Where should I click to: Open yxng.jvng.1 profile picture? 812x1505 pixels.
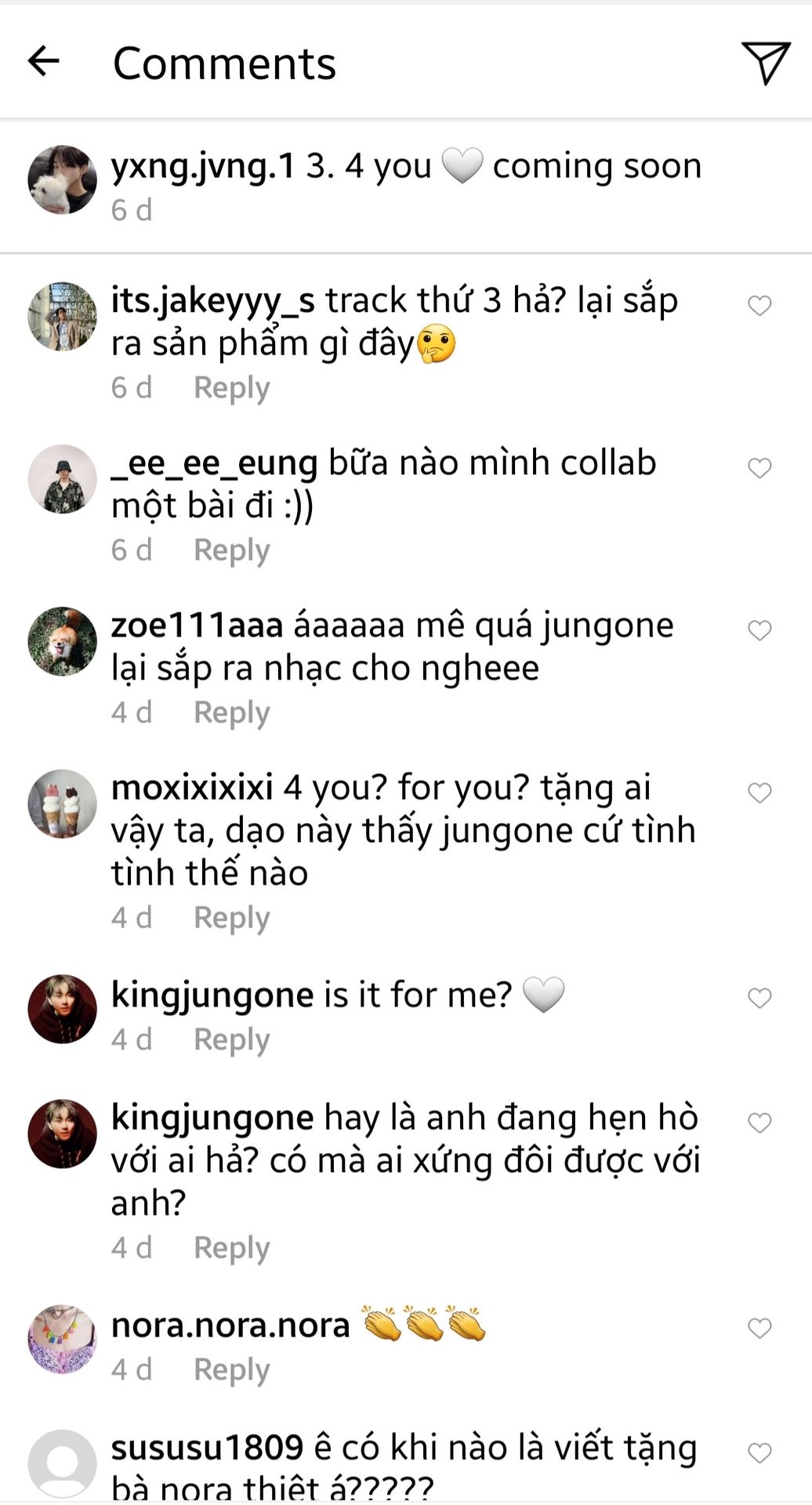coord(62,180)
